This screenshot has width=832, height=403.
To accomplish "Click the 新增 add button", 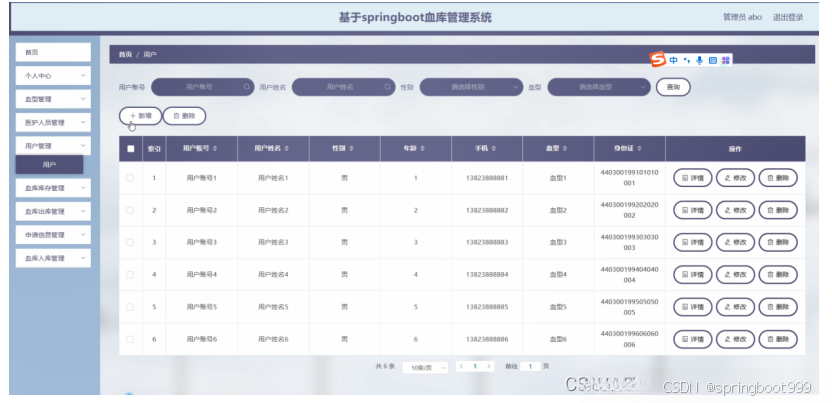I will pos(140,116).
